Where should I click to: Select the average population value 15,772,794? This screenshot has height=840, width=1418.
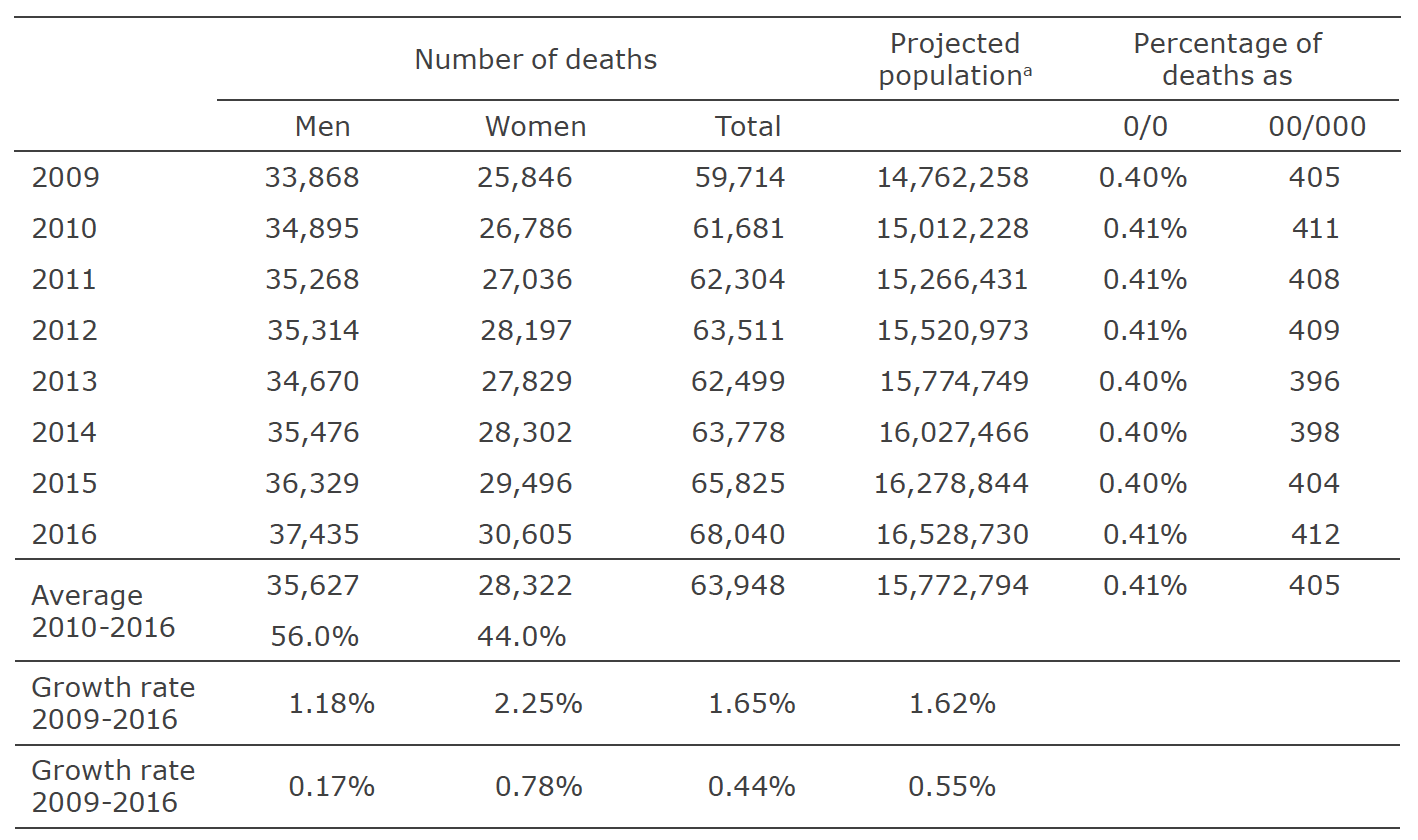click(x=952, y=586)
